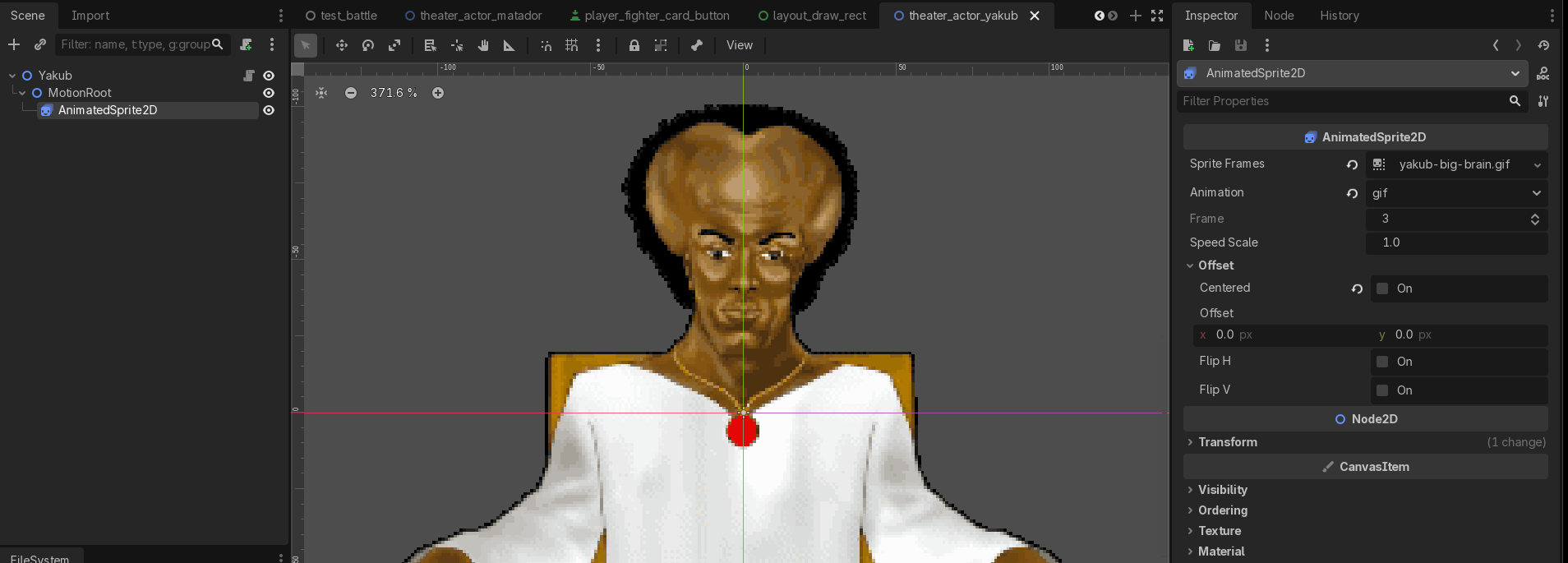Image resolution: width=1568 pixels, height=563 pixels.
Task: Open the property tools options icon
Action: tap(1543, 101)
